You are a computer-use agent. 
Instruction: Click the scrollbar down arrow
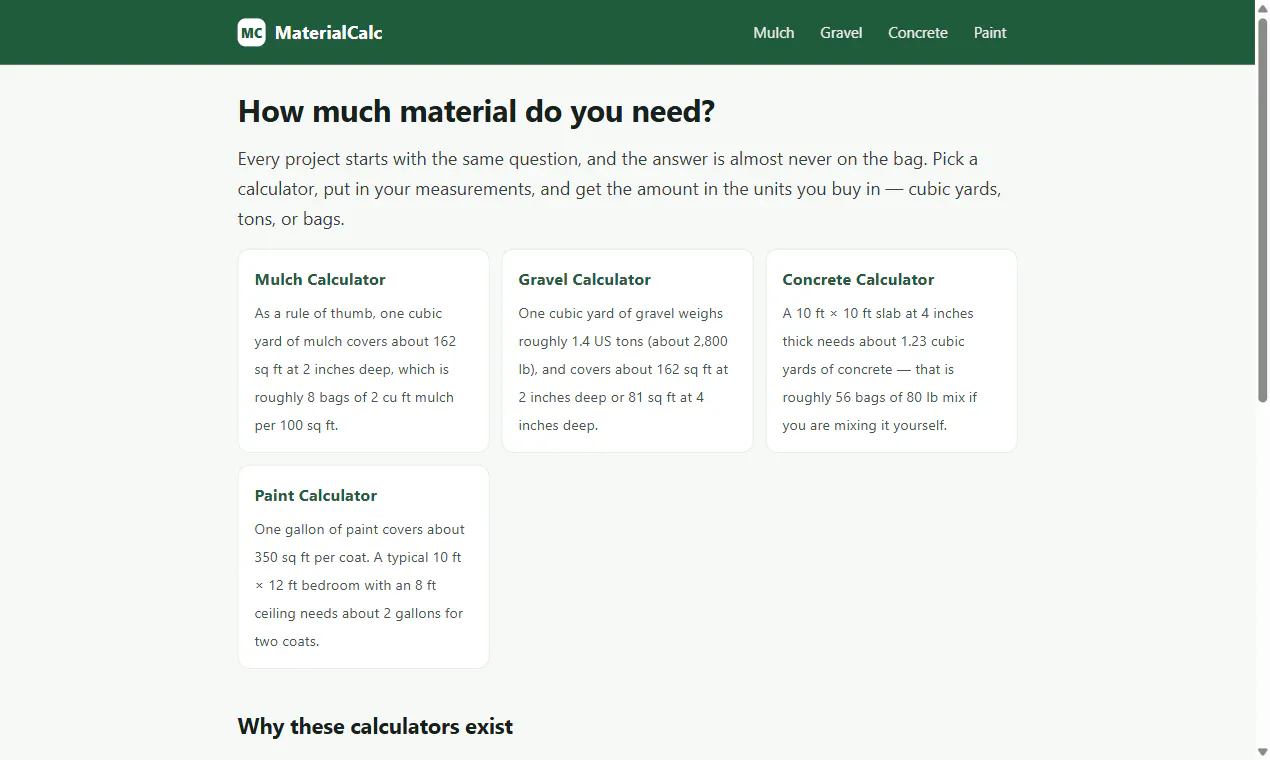tap(1262, 752)
